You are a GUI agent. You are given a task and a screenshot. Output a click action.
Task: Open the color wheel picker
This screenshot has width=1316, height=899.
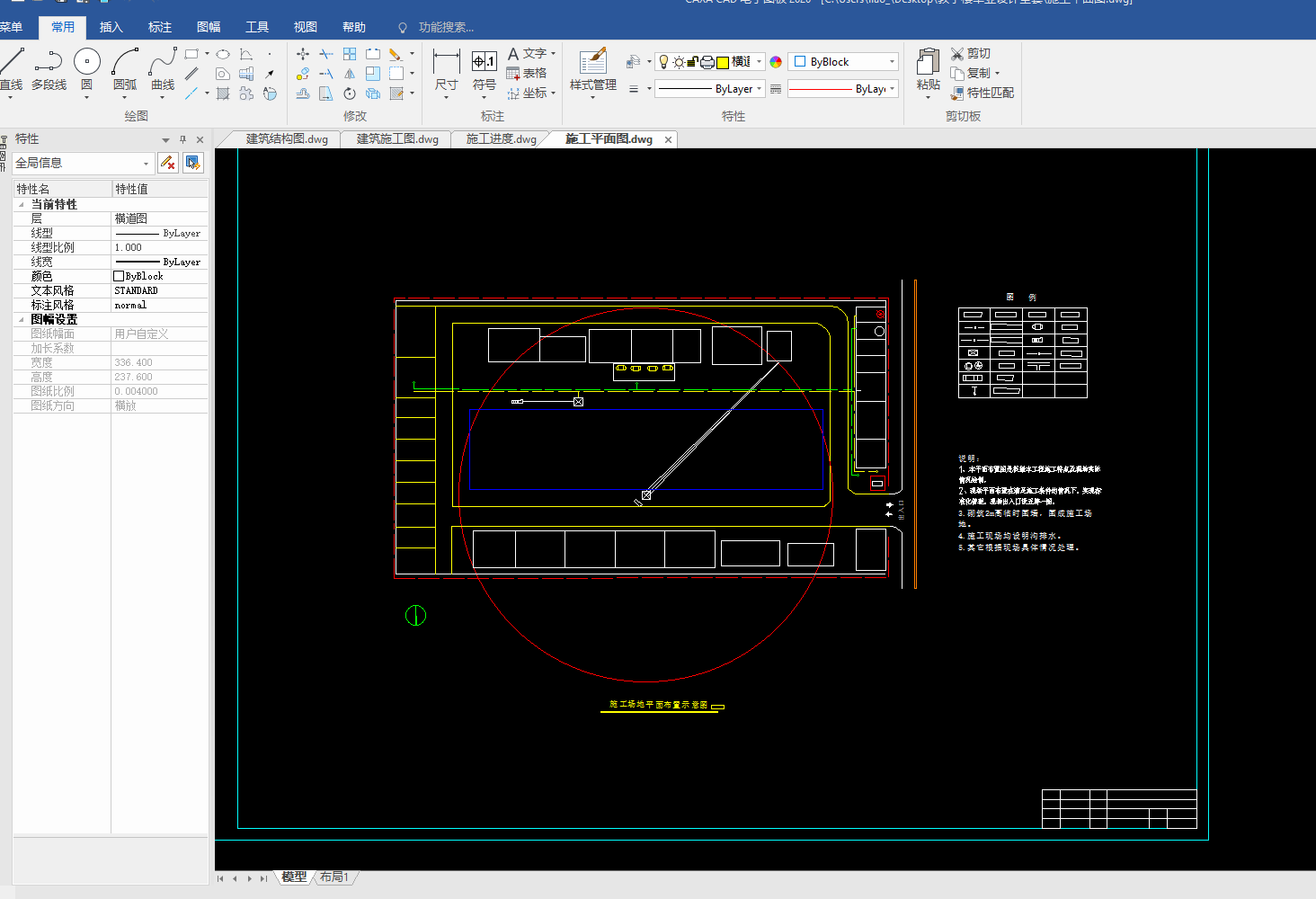tap(776, 62)
